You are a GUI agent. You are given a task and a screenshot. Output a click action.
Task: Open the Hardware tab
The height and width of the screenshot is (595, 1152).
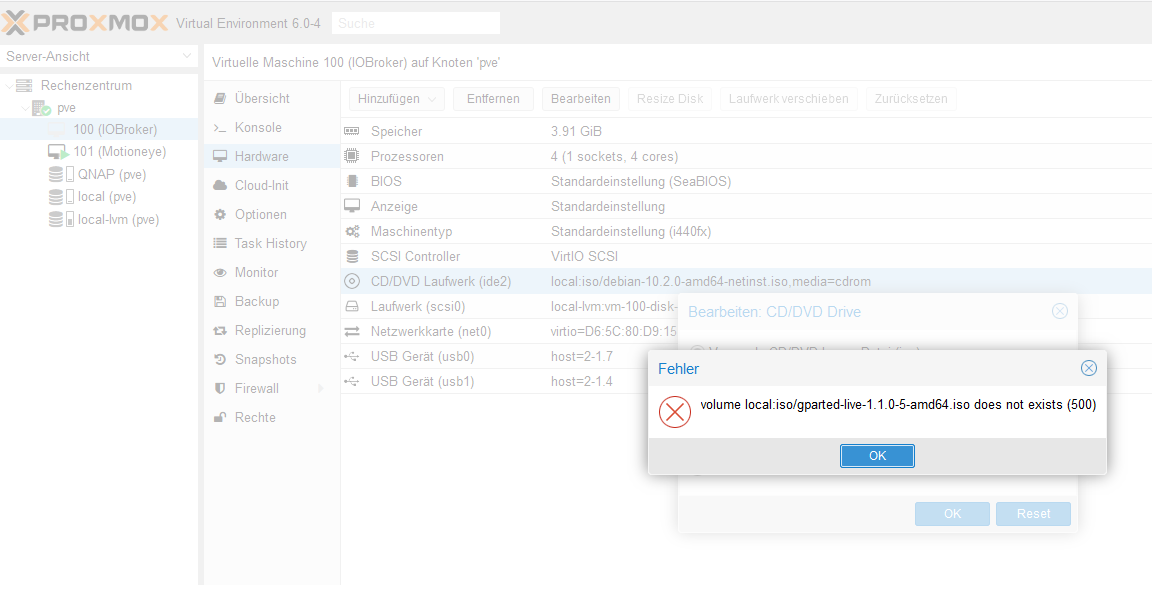pos(272,156)
